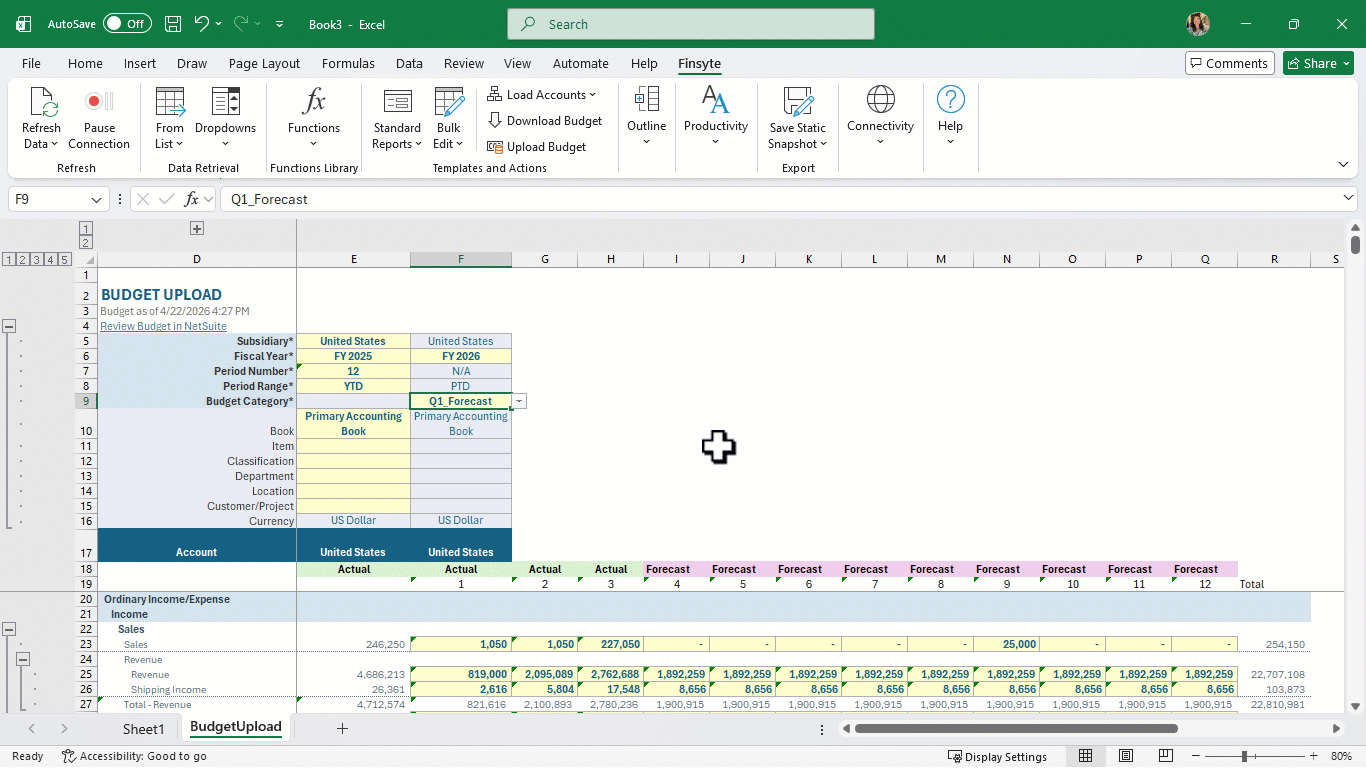1366x768 pixels.
Task: Open the Load Accounts dropdown
Action: click(542, 95)
